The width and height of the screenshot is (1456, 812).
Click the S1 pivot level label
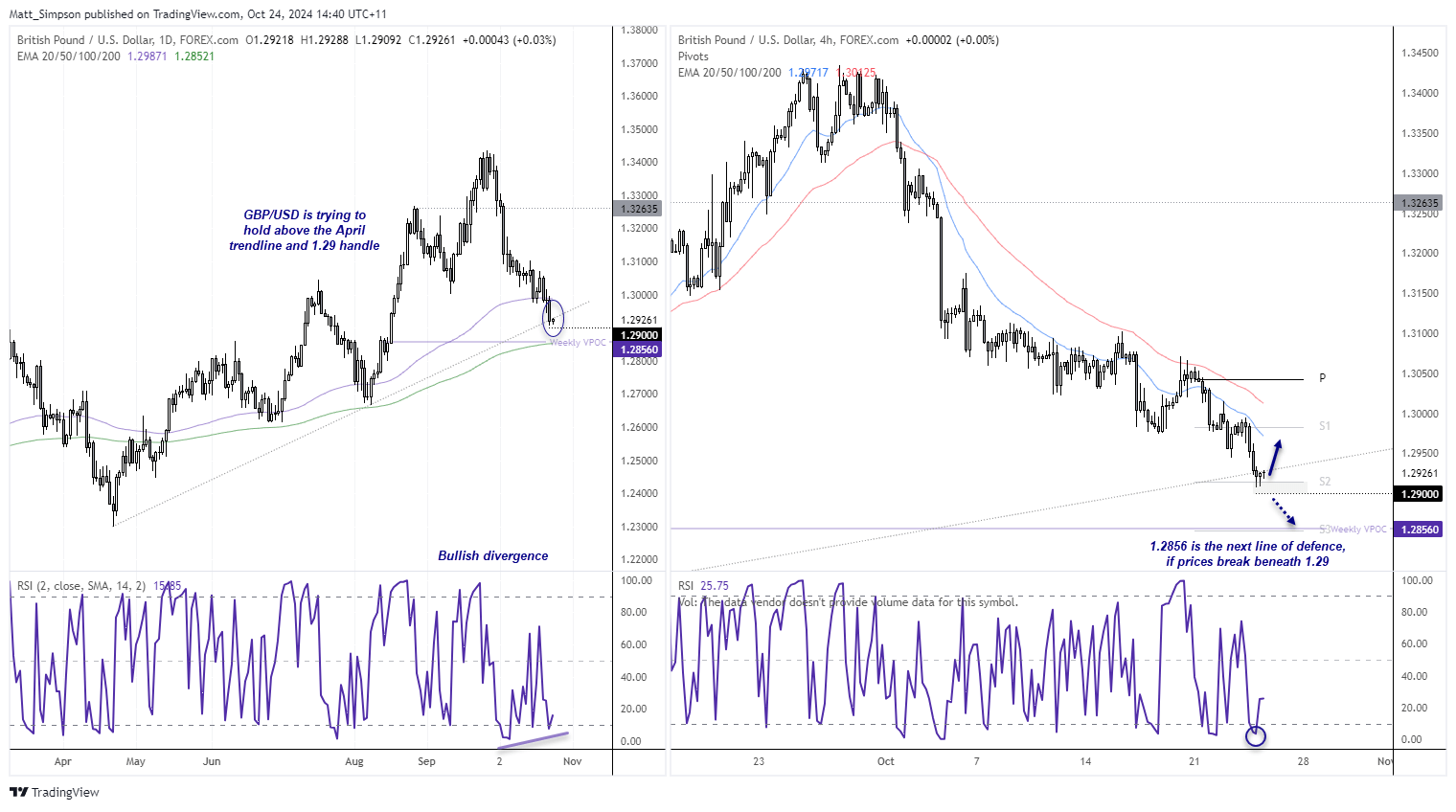(x=1325, y=426)
